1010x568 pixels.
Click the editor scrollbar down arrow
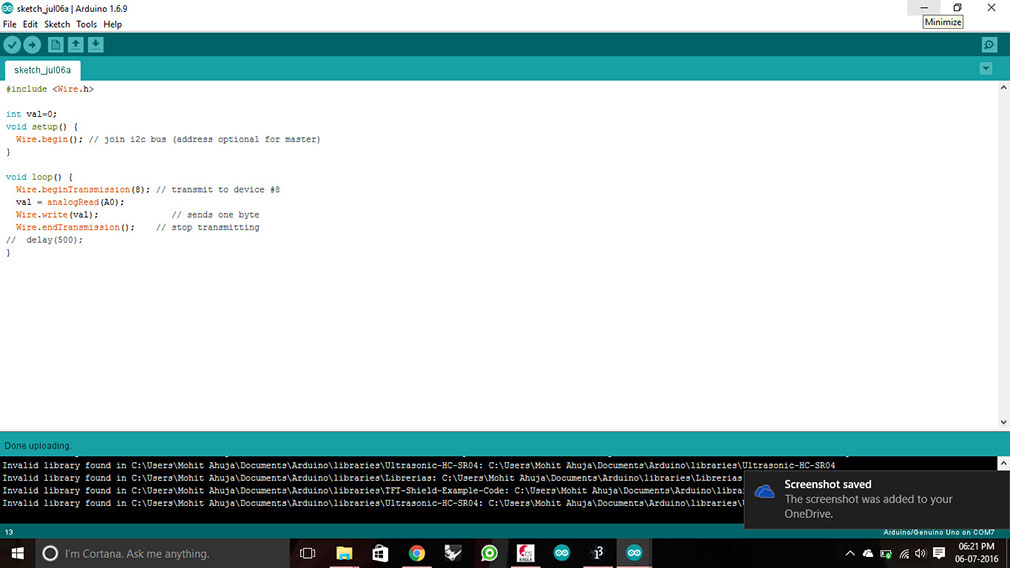(1004, 422)
